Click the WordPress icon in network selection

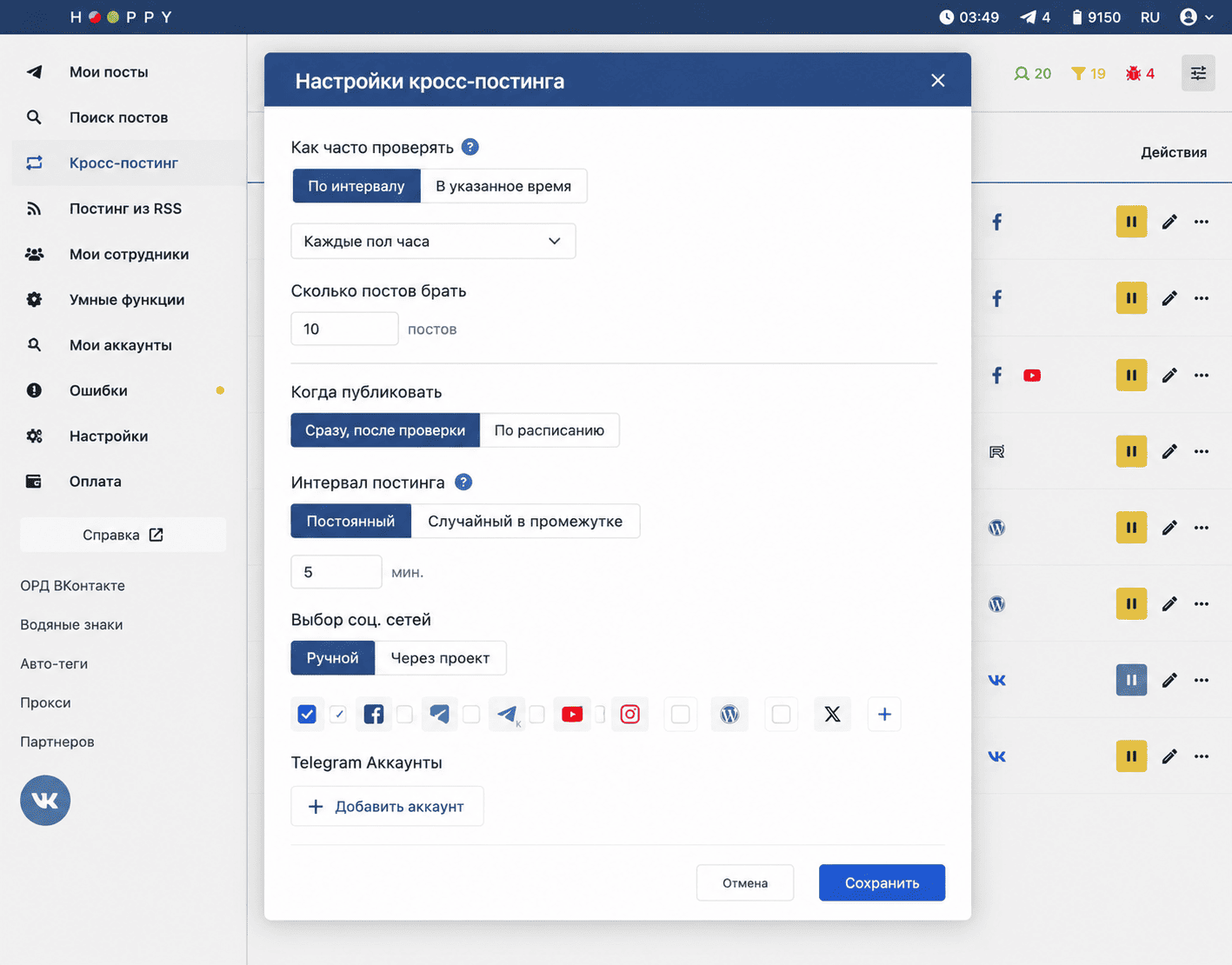click(729, 715)
